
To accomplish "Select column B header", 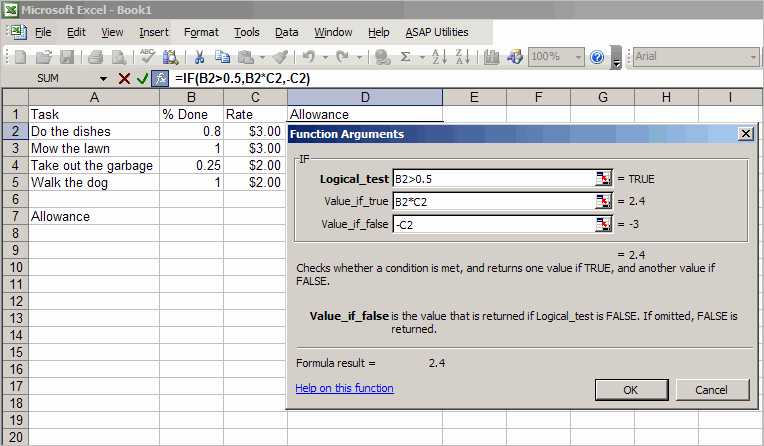I will (x=191, y=97).
